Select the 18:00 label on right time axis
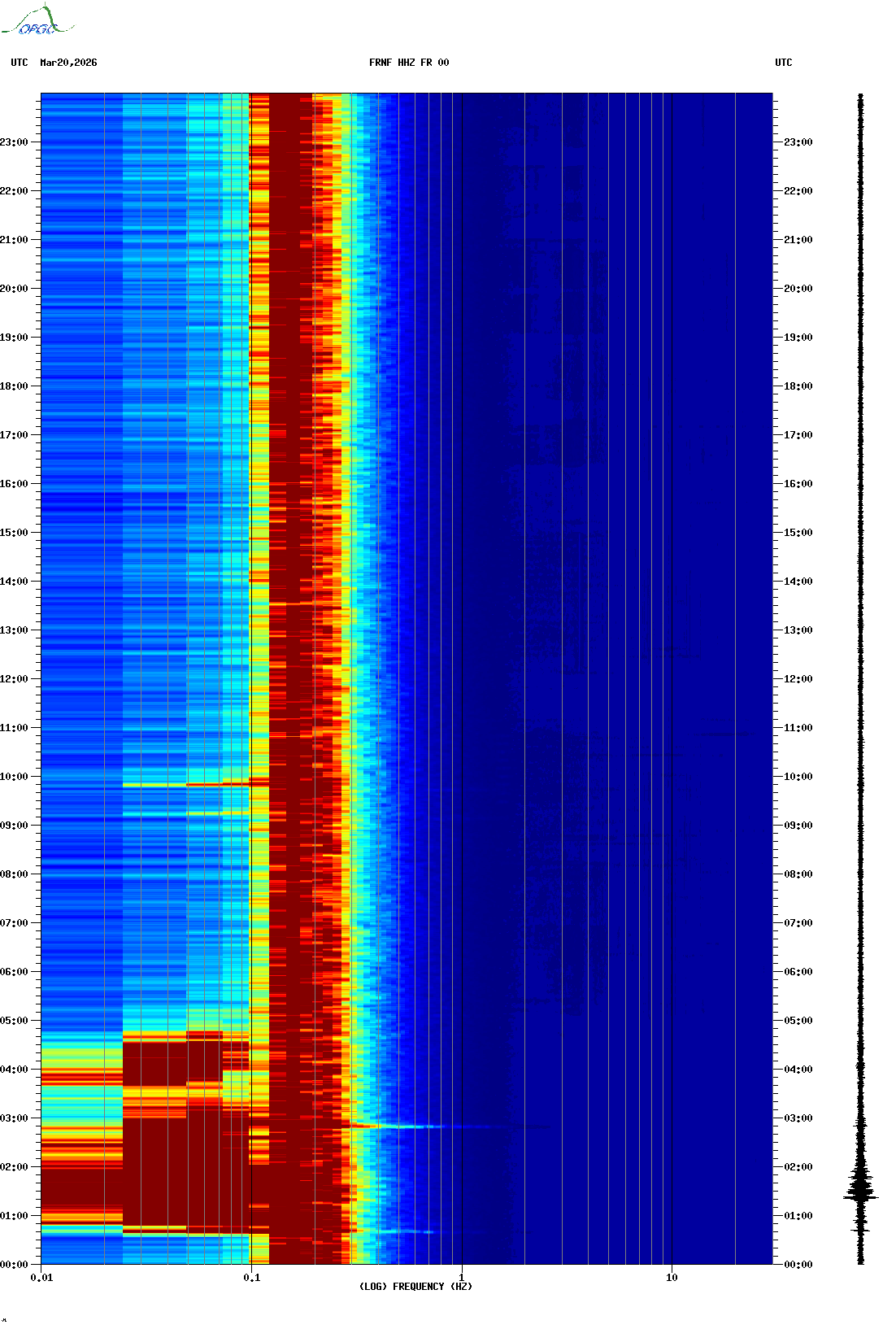Image resolution: width=896 pixels, height=1329 pixels. [x=798, y=386]
